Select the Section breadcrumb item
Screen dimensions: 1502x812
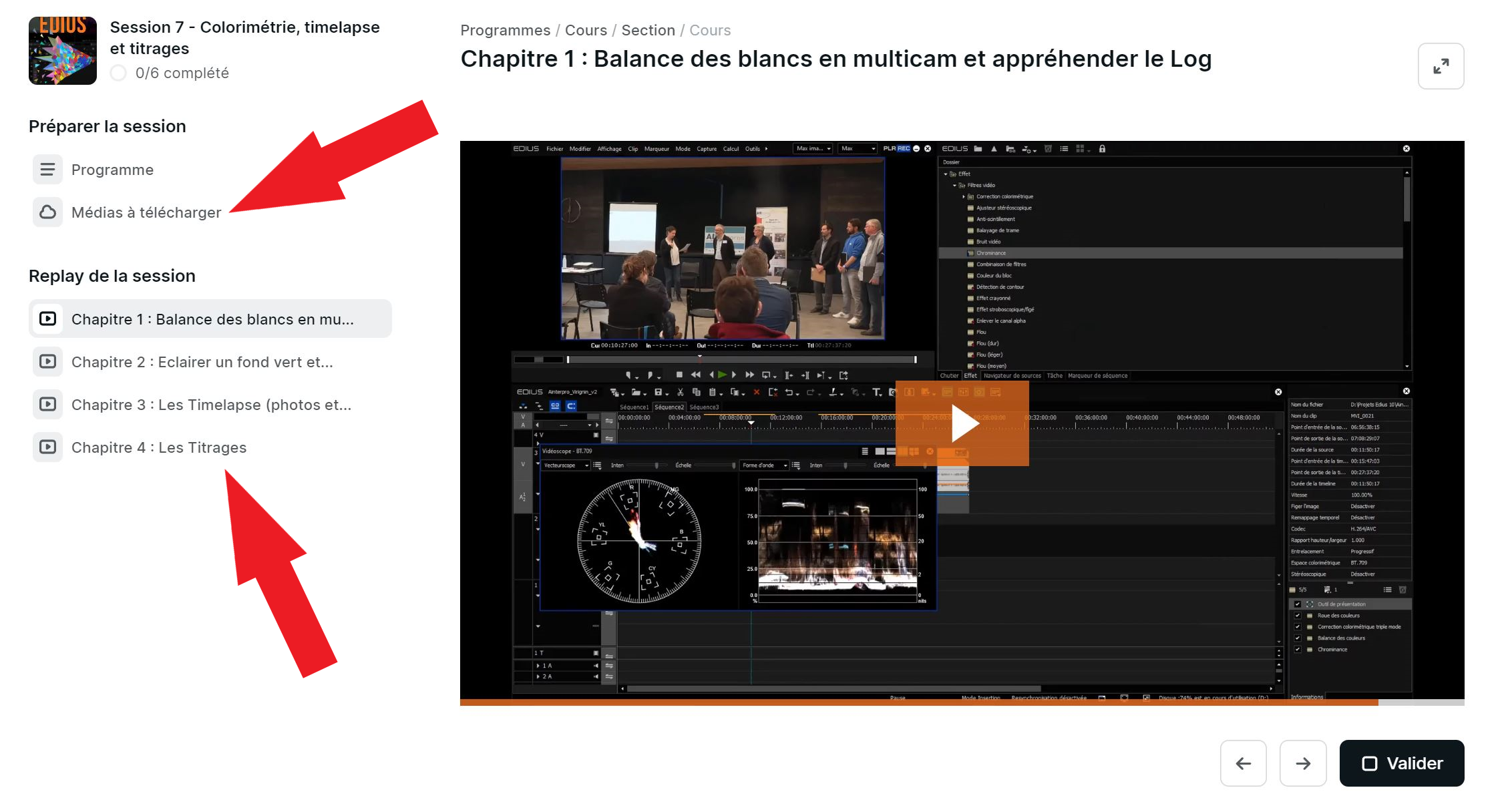(x=648, y=30)
